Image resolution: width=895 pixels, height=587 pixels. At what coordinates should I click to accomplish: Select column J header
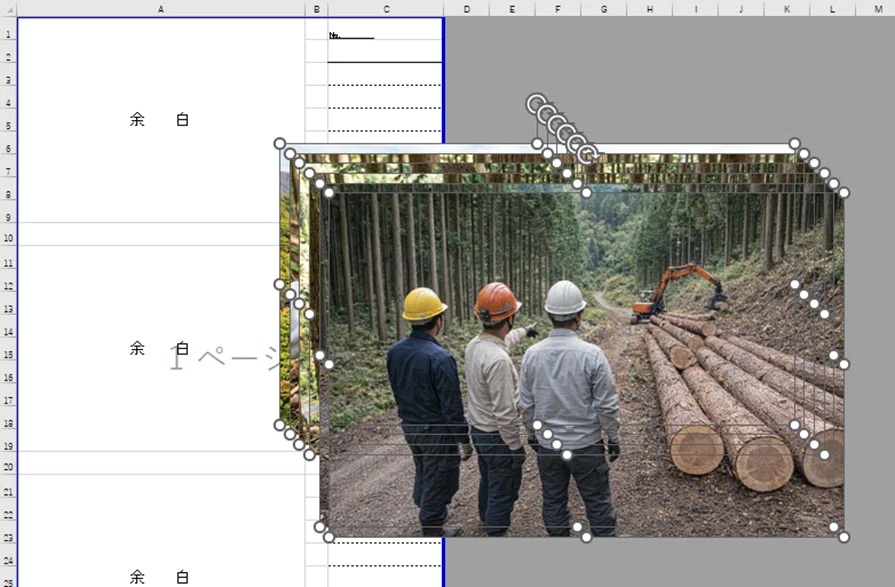pos(741,9)
